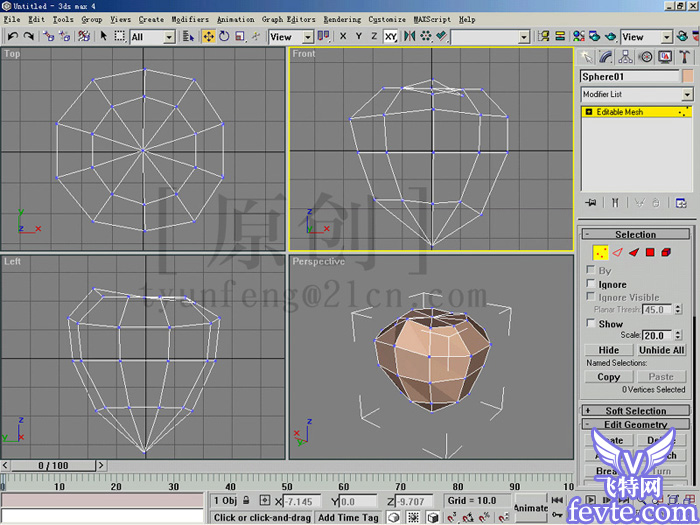The image size is (700, 525).
Task: Activate the Select and Move tool
Action: pyautogui.click(x=208, y=37)
